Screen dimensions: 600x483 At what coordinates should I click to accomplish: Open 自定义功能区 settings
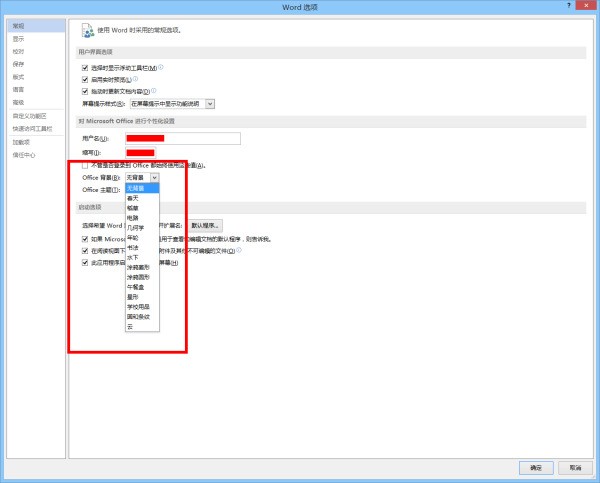36,116
